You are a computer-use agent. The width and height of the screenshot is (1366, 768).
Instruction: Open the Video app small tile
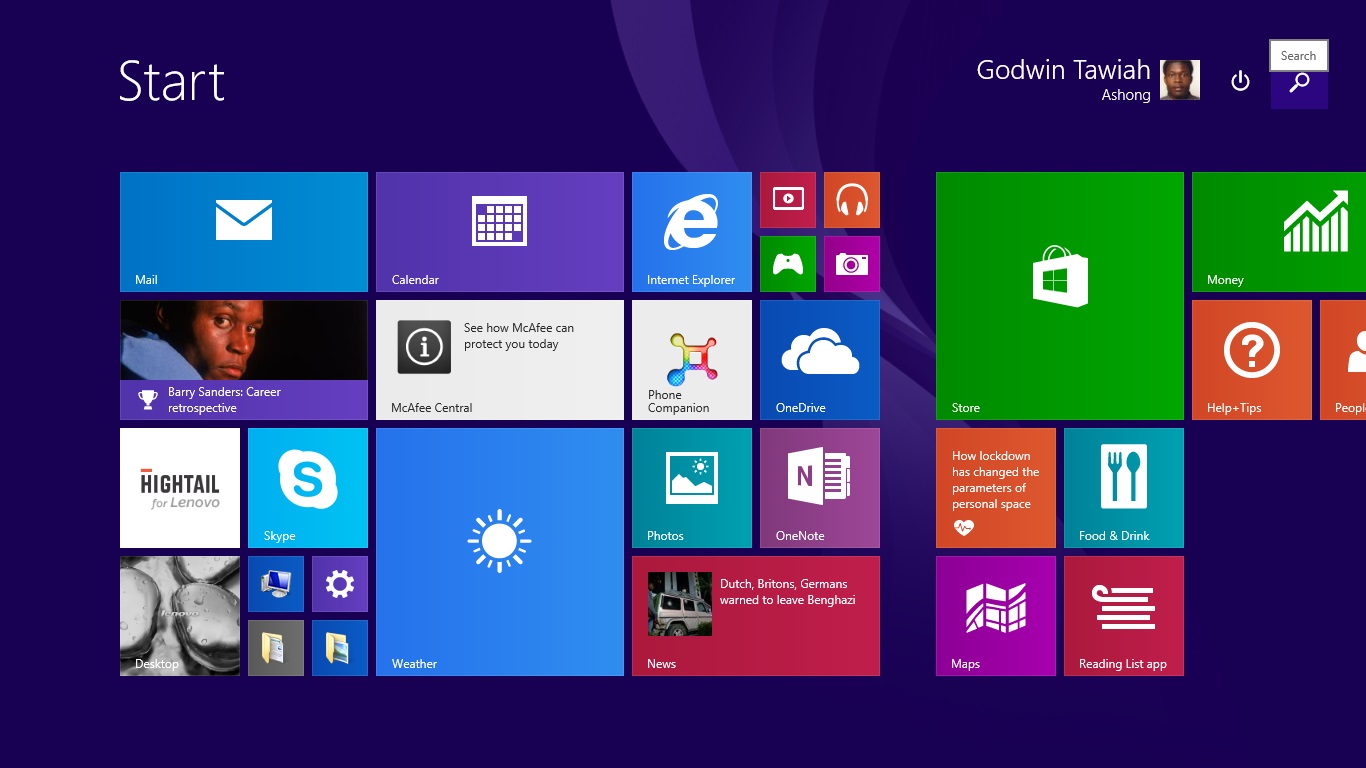788,200
